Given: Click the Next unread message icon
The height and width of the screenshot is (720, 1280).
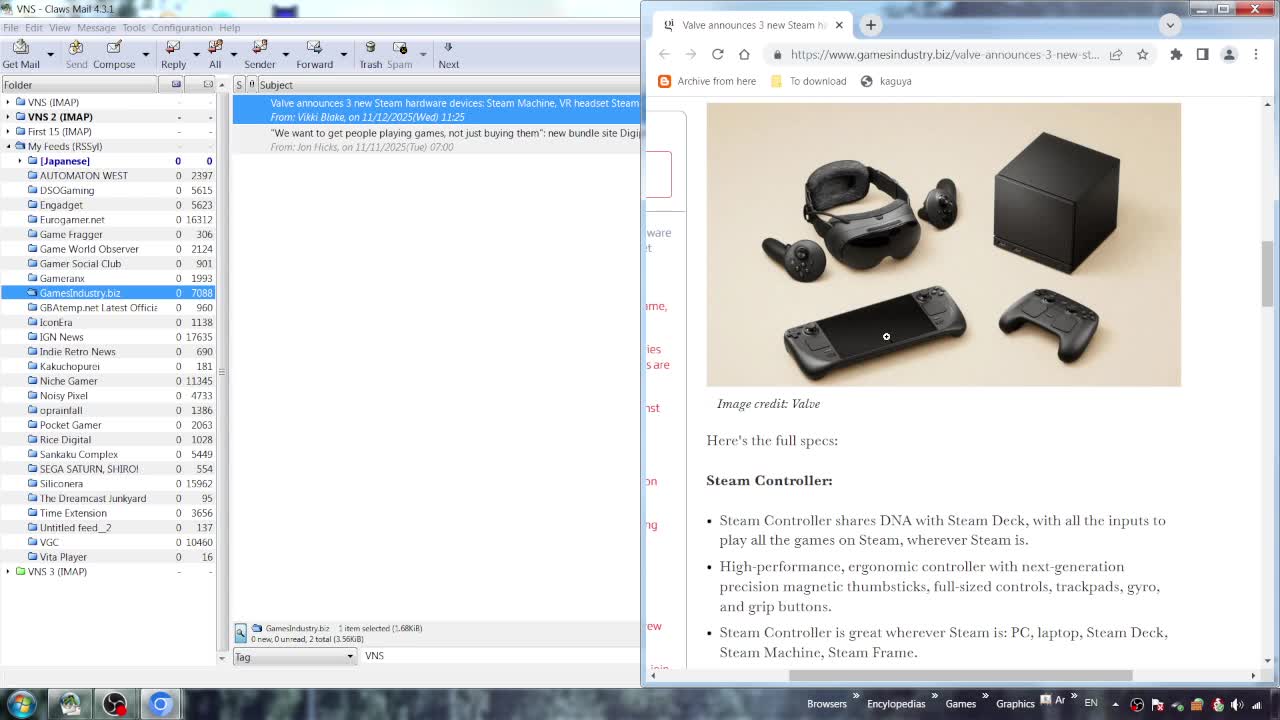Looking at the screenshot, I should click(447, 48).
